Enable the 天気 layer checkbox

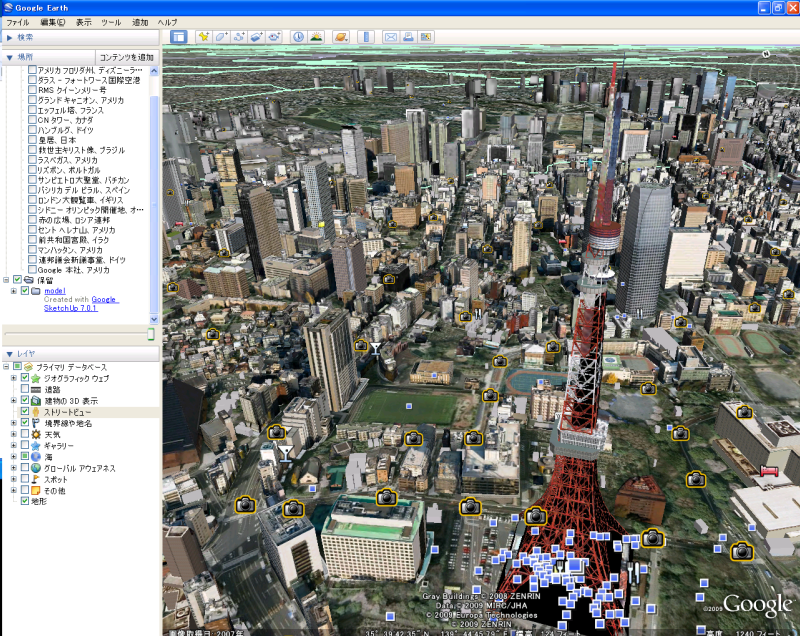click(24, 434)
